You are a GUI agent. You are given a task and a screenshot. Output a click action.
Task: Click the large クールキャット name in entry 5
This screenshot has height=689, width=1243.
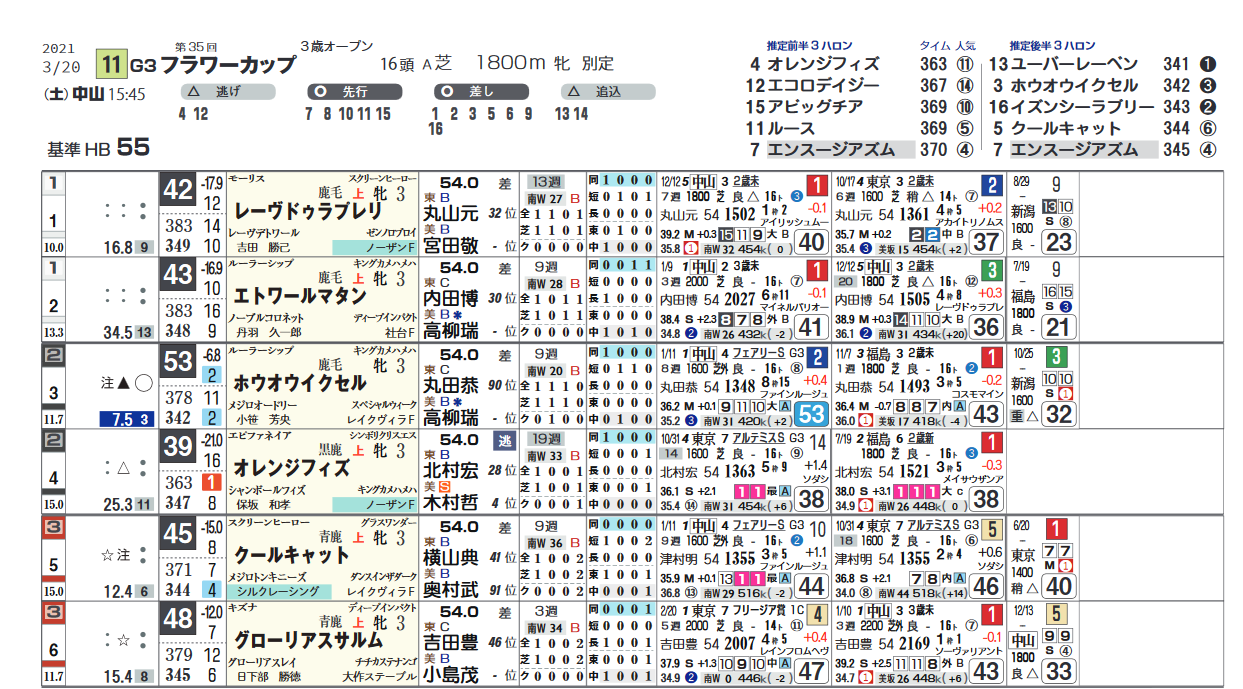click(x=291, y=555)
